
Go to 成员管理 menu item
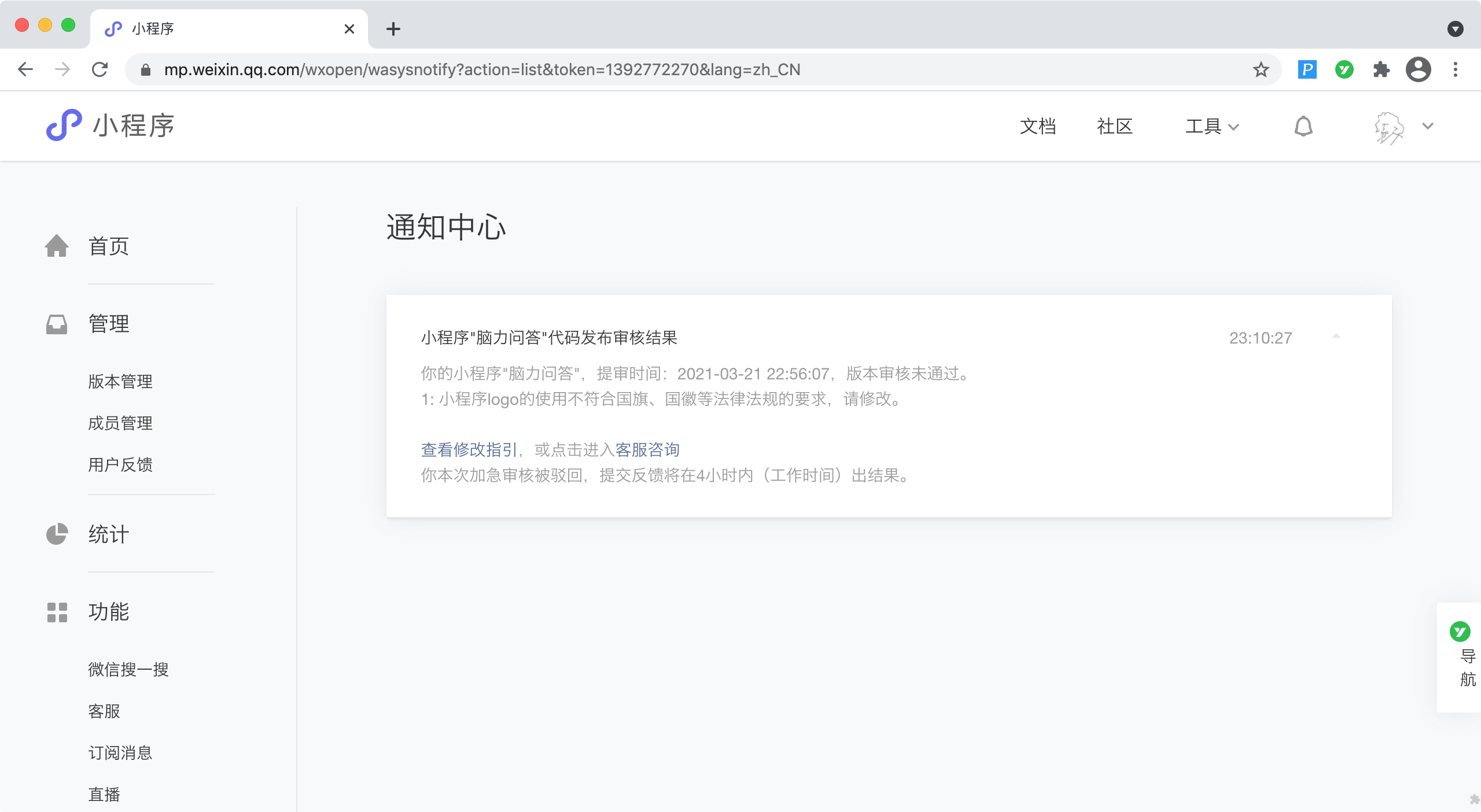(120, 423)
